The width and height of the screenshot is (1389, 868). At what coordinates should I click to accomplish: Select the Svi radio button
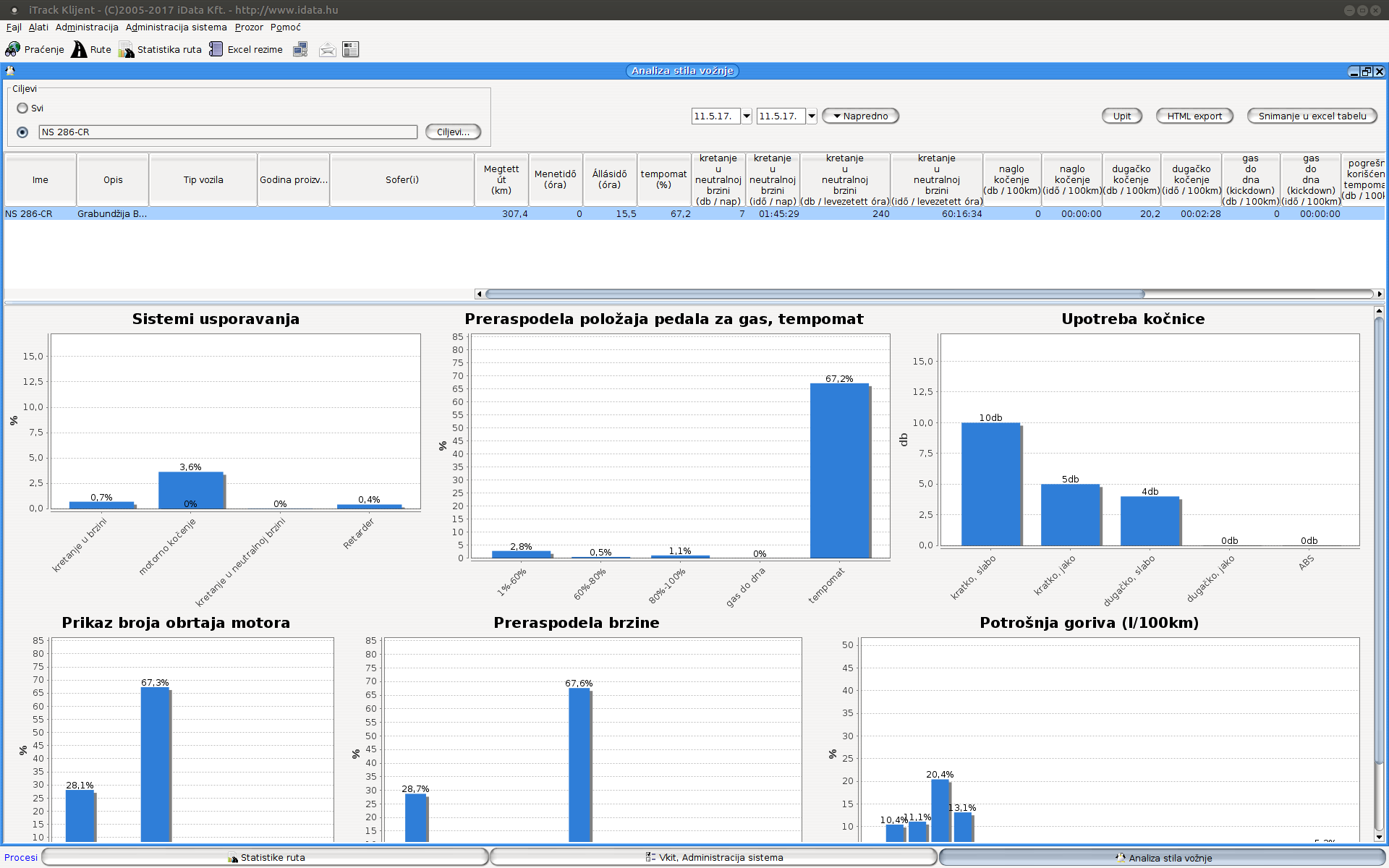tap(22, 108)
